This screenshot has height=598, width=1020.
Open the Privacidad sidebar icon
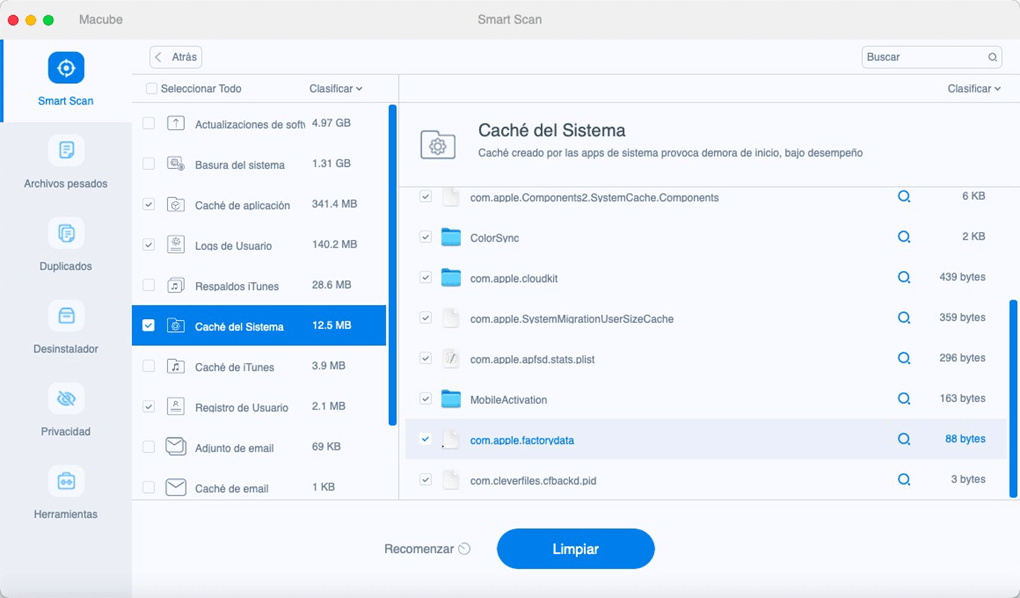click(66, 398)
